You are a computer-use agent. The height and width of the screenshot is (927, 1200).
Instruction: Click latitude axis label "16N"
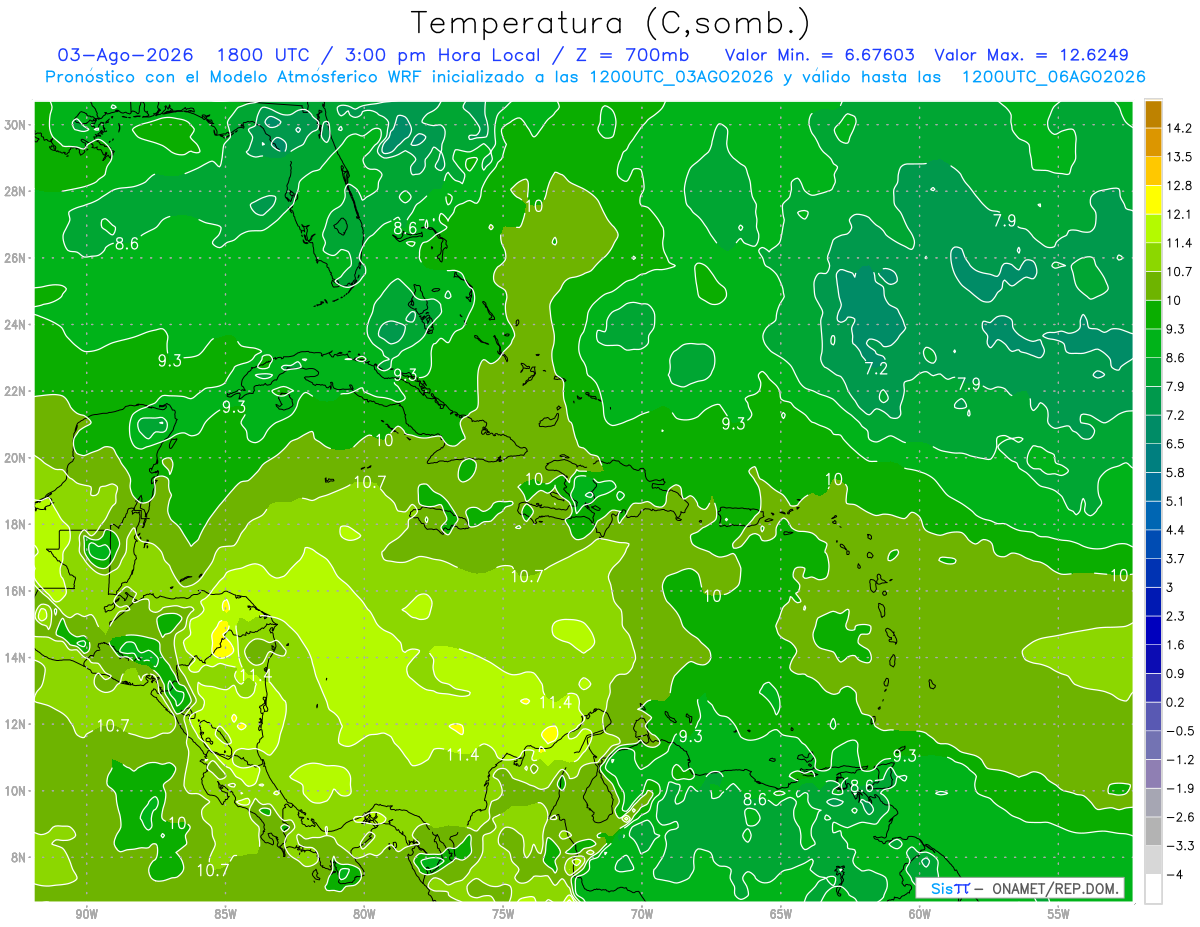(15, 591)
